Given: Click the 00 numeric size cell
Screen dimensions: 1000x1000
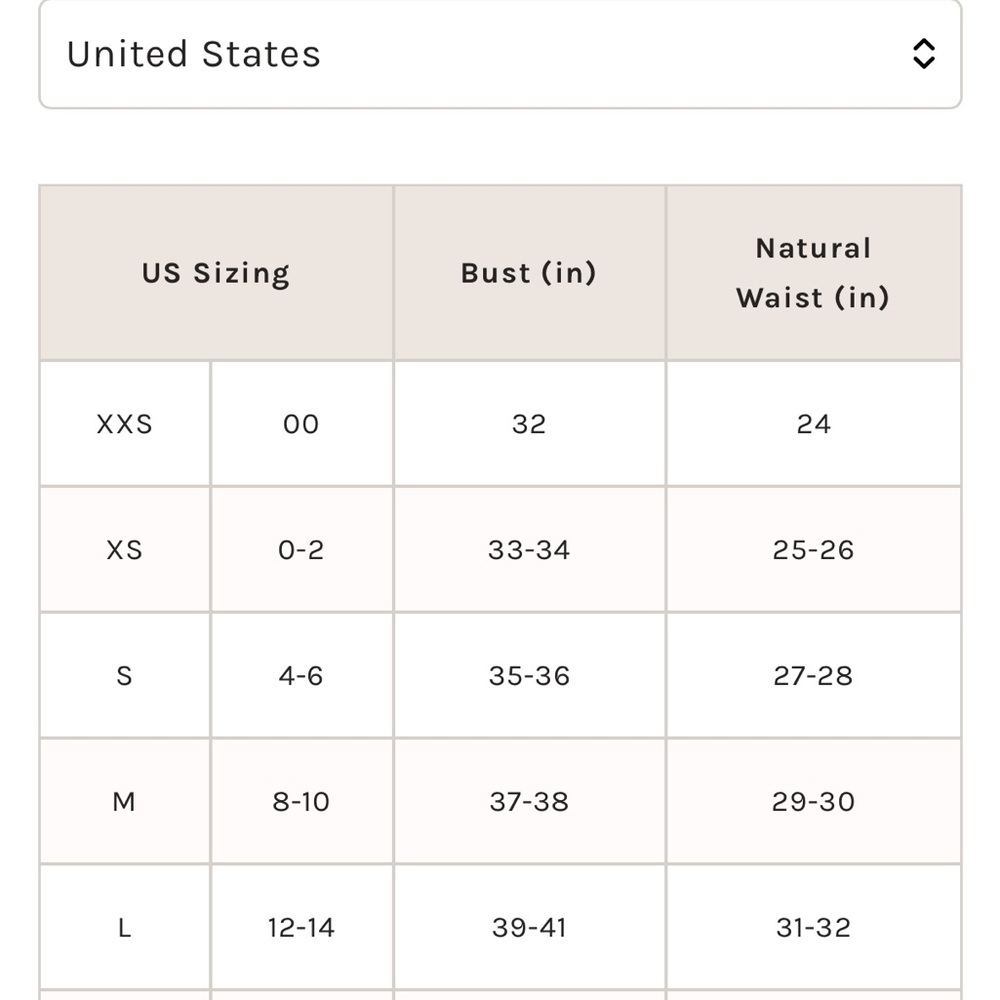Looking at the screenshot, I should [302, 423].
